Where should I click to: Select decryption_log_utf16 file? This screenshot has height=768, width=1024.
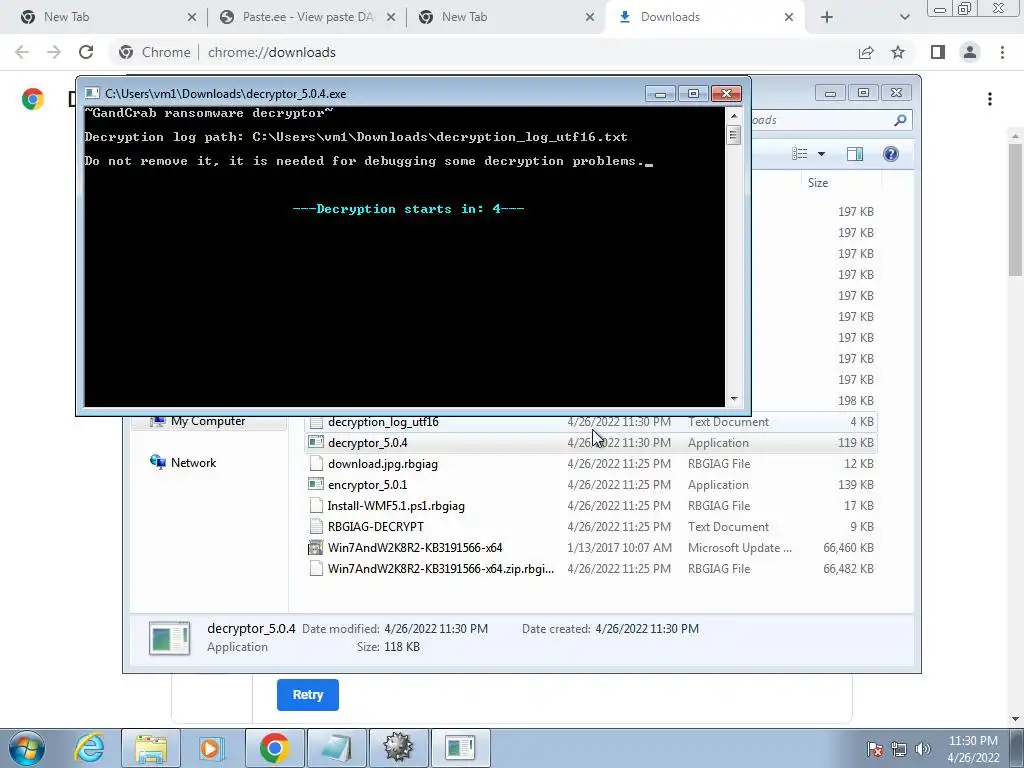click(591, 422)
